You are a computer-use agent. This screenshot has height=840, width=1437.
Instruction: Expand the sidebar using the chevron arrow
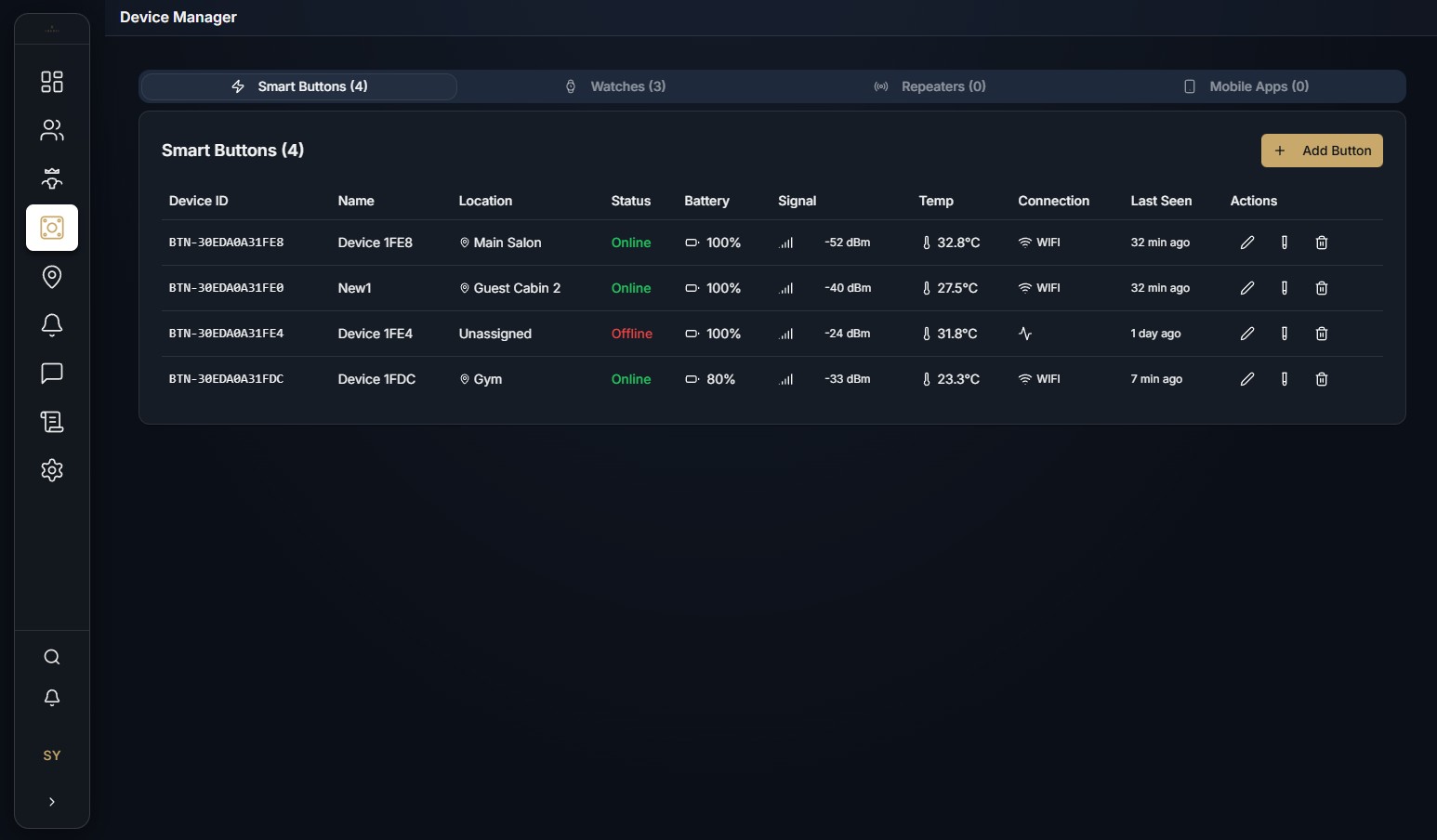[x=51, y=802]
